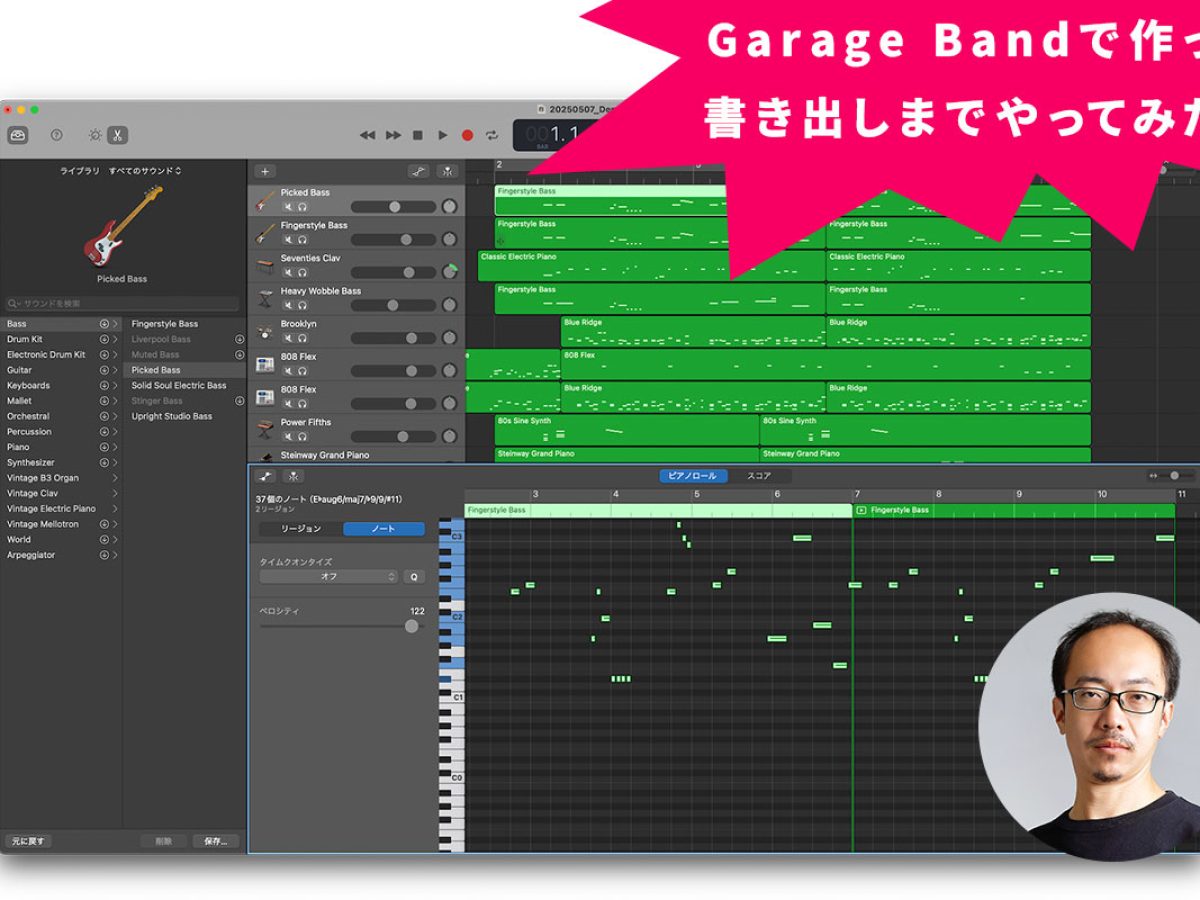Click the Picked Bass track instrument icon
Image resolution: width=1200 pixels, height=900 pixels.
[265, 201]
